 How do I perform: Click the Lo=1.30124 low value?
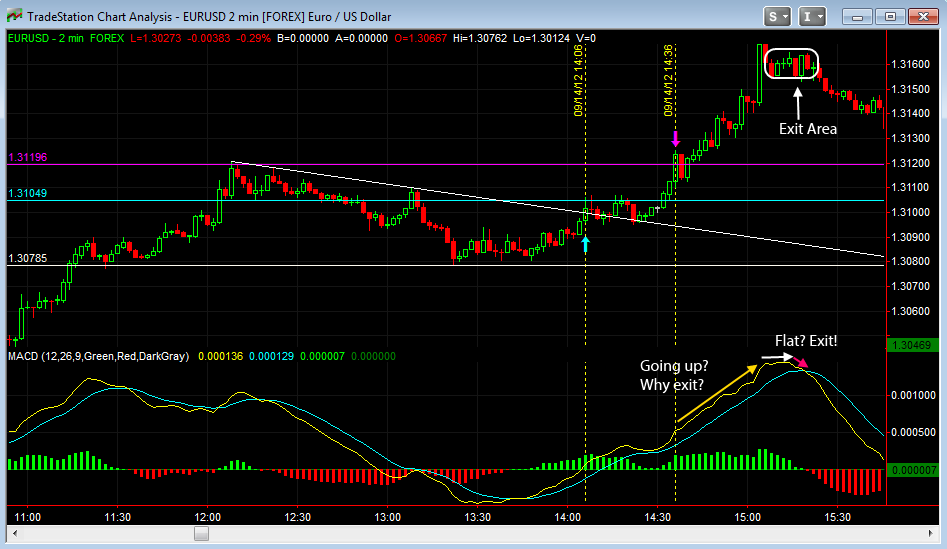tap(542, 38)
